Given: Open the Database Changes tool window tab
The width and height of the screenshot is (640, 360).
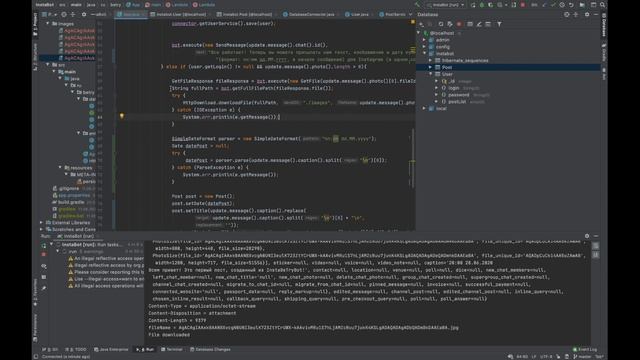Looking at the screenshot, I should pos(210,349).
